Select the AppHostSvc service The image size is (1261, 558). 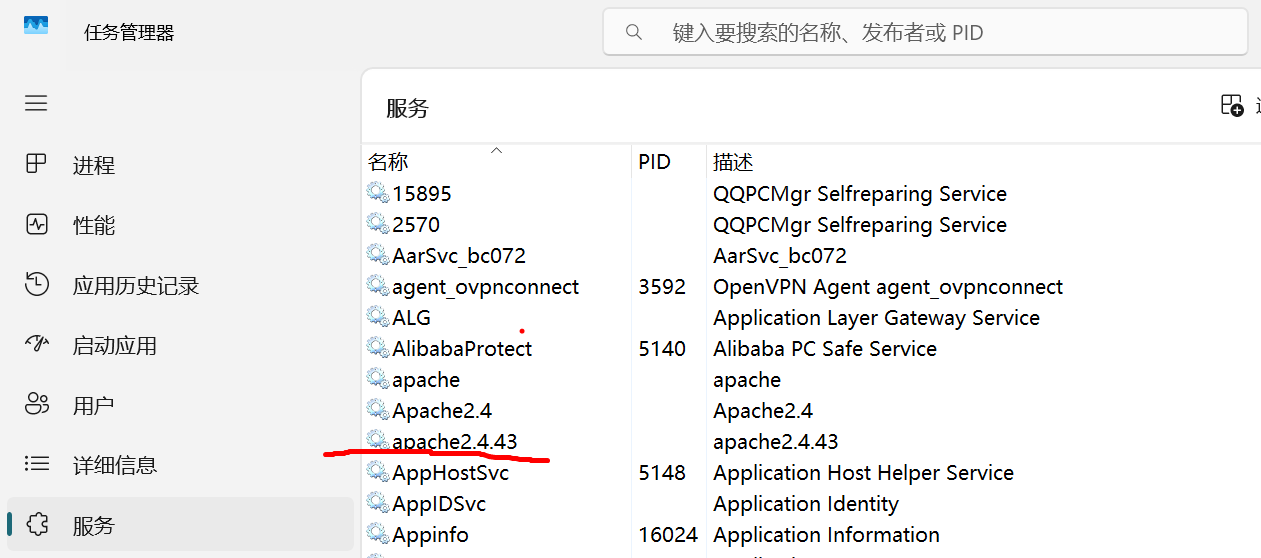click(x=450, y=473)
